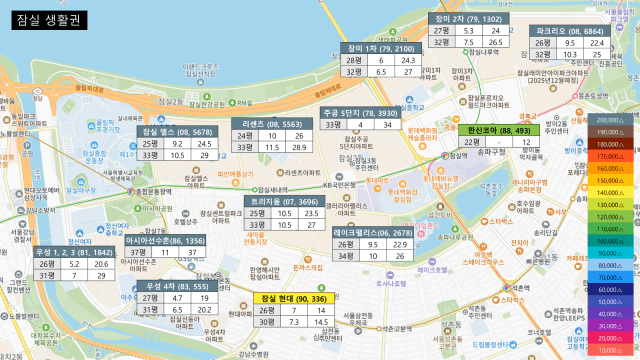Open the 돈까스의집 restaurant icon

pos(308,259)
